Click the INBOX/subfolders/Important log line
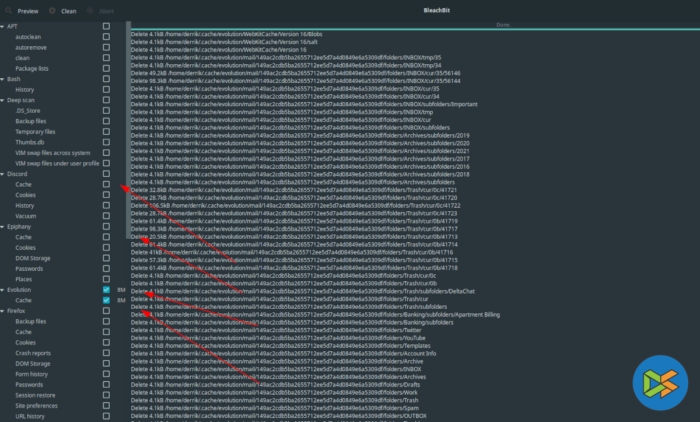Image resolution: width=700 pixels, height=422 pixels. pyautogui.click(x=304, y=104)
